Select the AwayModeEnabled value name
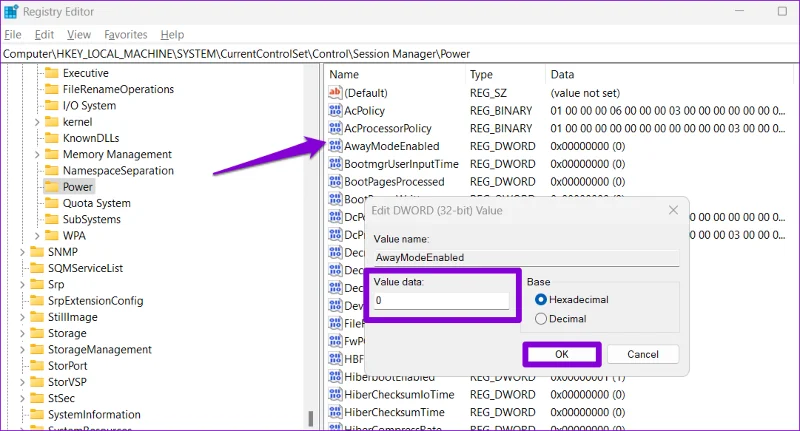This screenshot has width=800, height=431. pyautogui.click(x=391, y=146)
